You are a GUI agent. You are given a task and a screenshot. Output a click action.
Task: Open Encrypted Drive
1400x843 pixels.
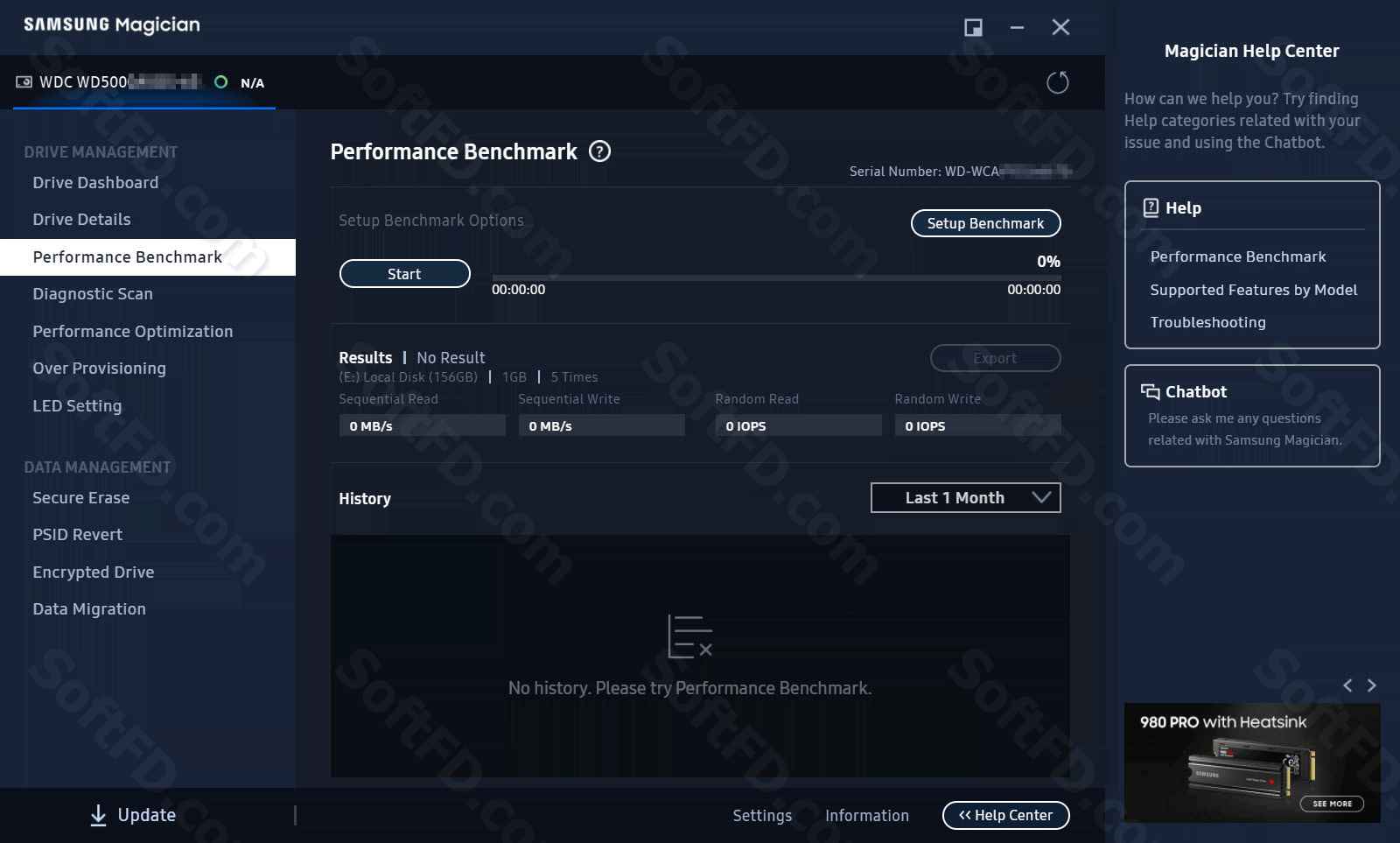pyautogui.click(x=93, y=573)
